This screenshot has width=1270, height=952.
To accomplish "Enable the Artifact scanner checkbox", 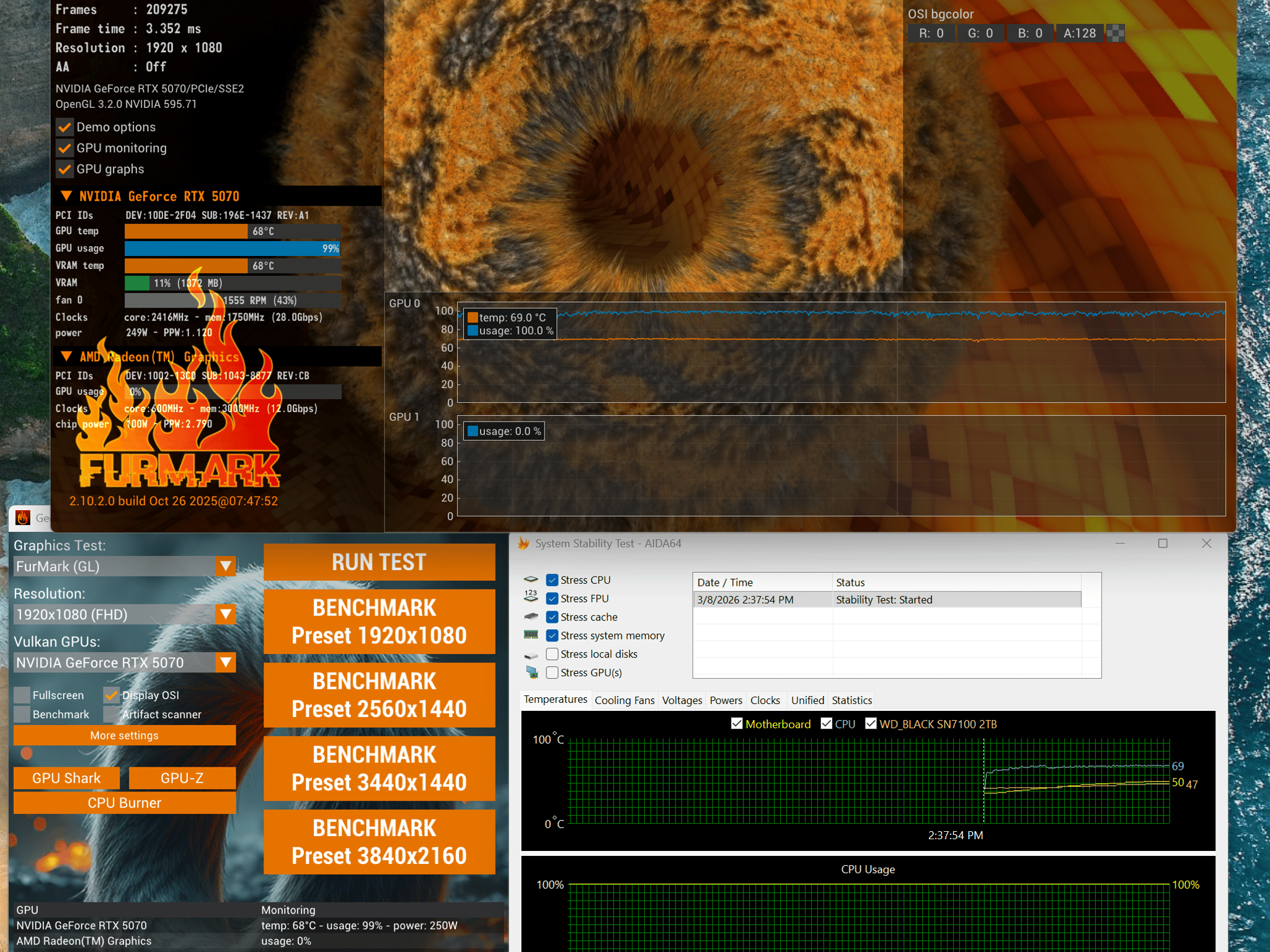I will (112, 715).
